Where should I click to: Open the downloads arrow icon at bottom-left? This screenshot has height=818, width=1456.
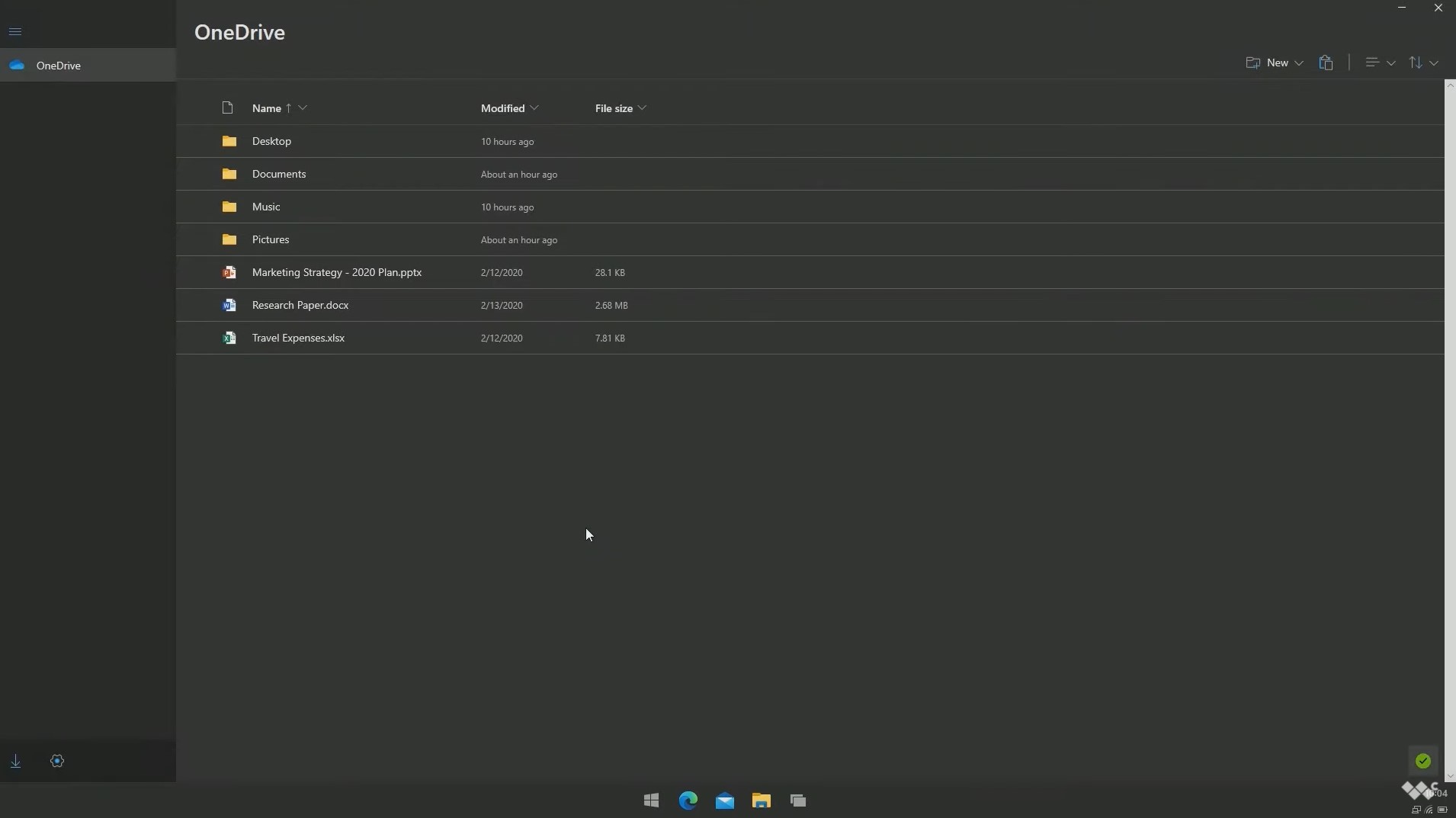[x=15, y=761]
